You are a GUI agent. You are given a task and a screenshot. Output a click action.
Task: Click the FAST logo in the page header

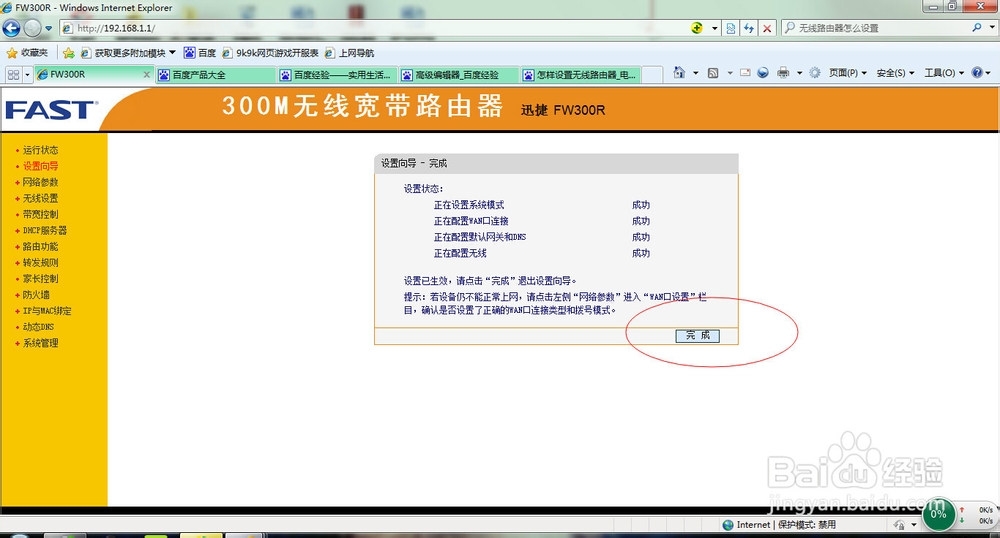pyautogui.click(x=51, y=110)
